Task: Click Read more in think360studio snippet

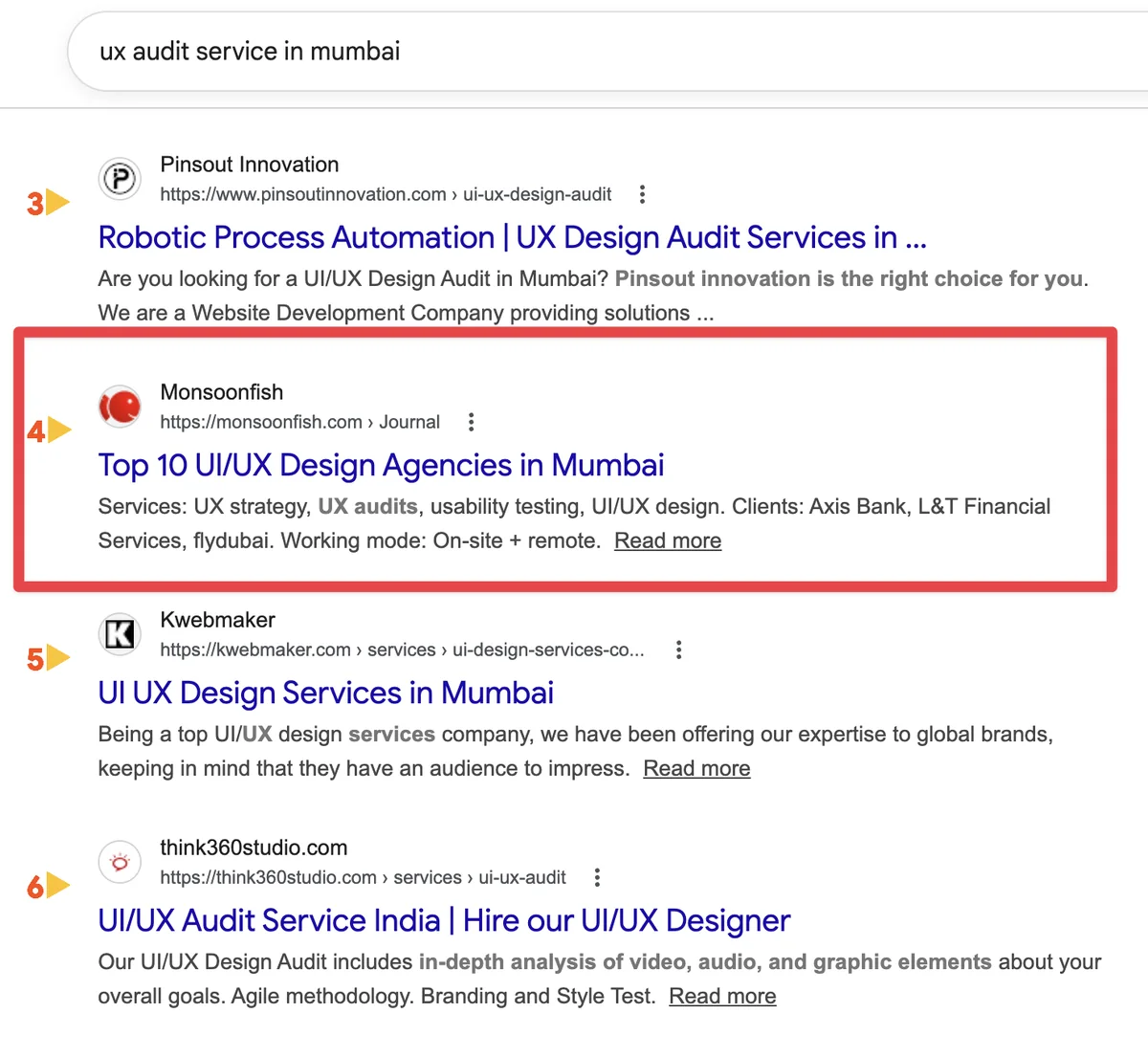Action: 722,996
